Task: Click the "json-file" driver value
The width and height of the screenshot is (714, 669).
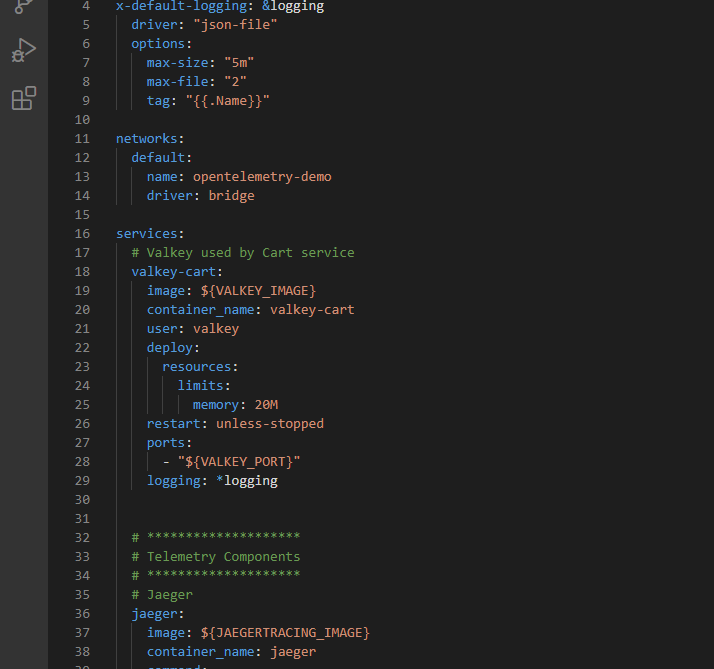Action: (x=235, y=24)
